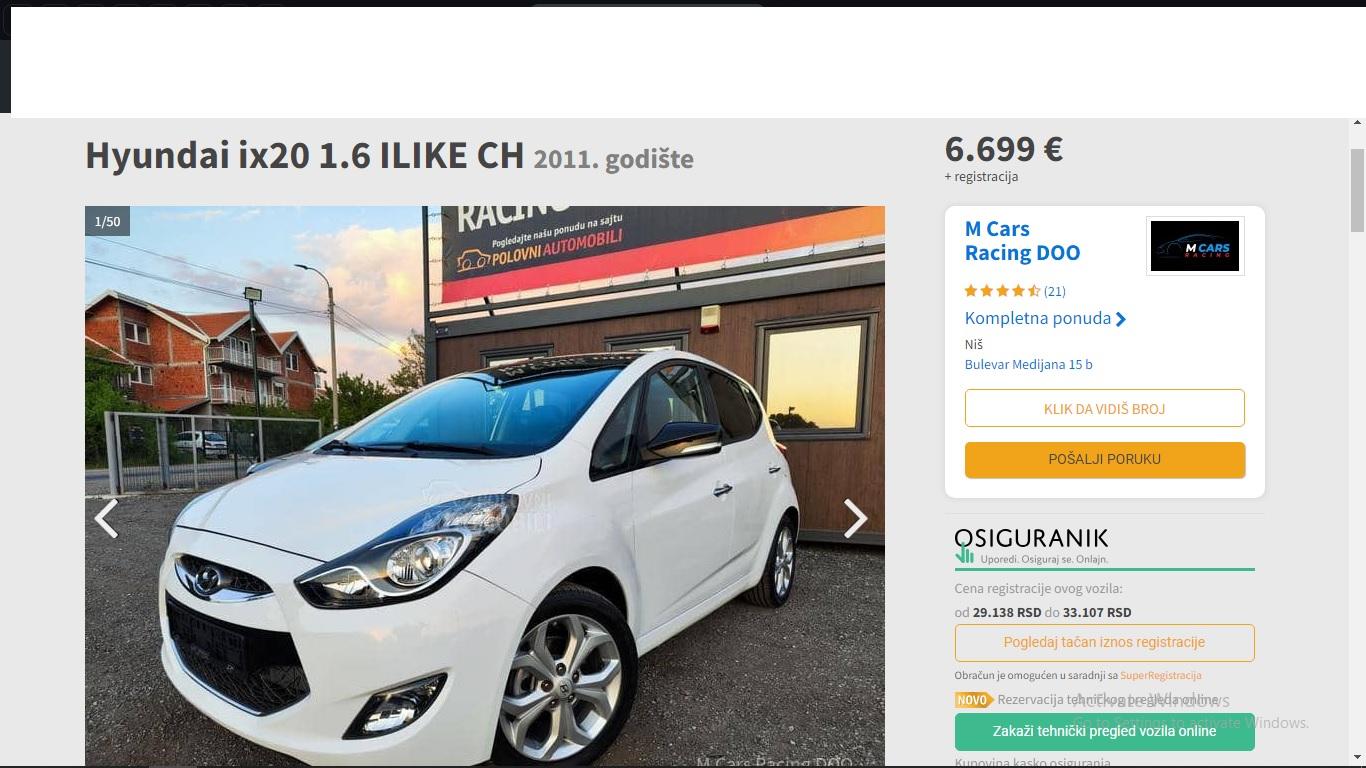Open the main white Hyundai photo
The height and width of the screenshot is (768, 1366).
coord(485,486)
